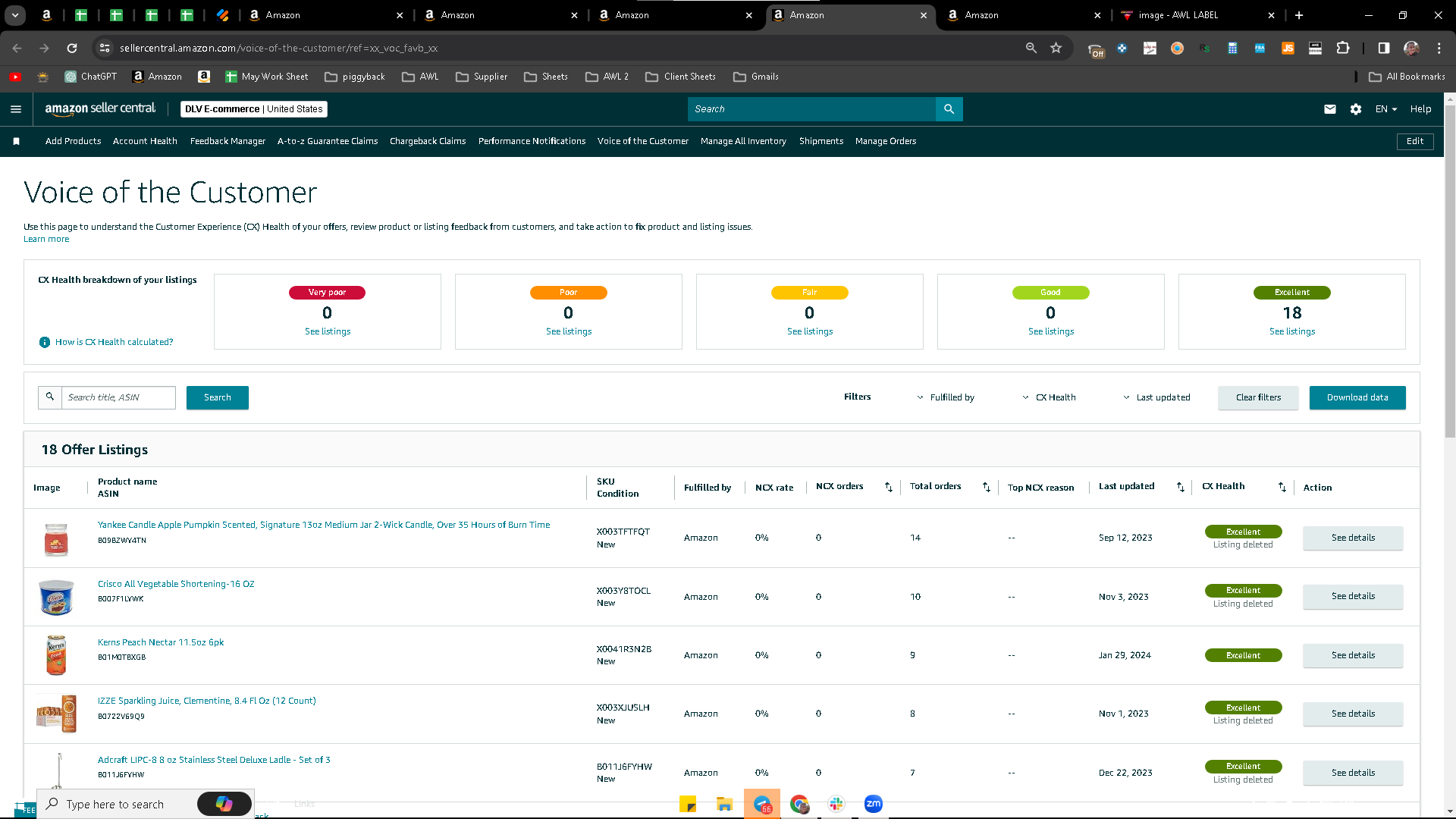See listings under the Very poor category
This screenshot has height=819, width=1456.
[328, 331]
